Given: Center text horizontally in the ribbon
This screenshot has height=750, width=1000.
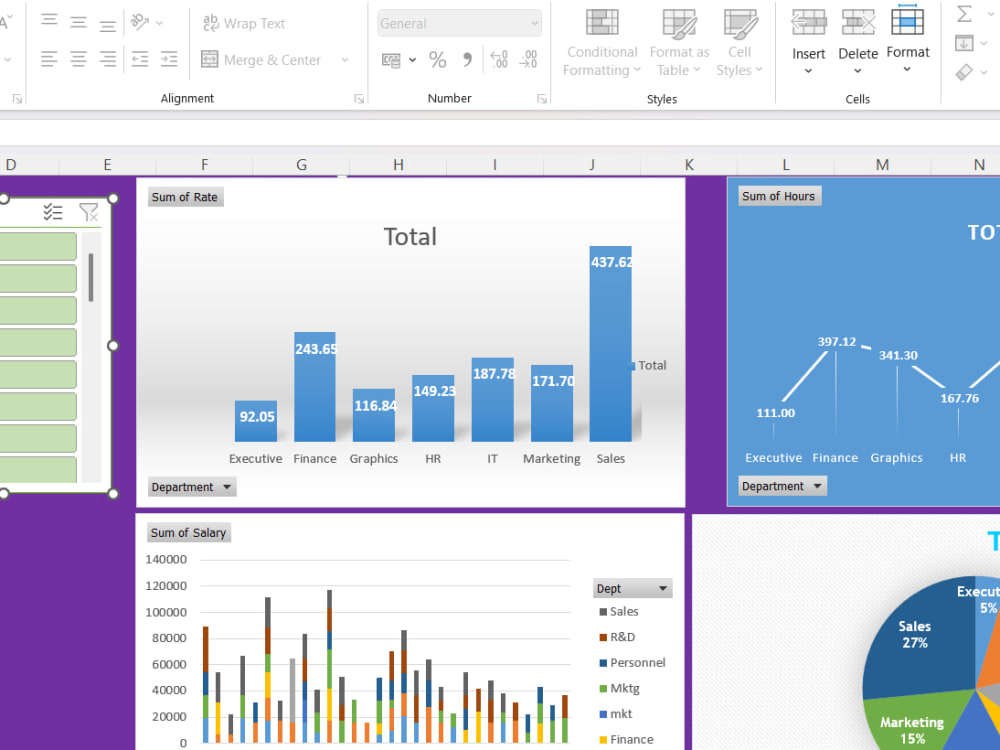Looking at the screenshot, I should [78, 59].
